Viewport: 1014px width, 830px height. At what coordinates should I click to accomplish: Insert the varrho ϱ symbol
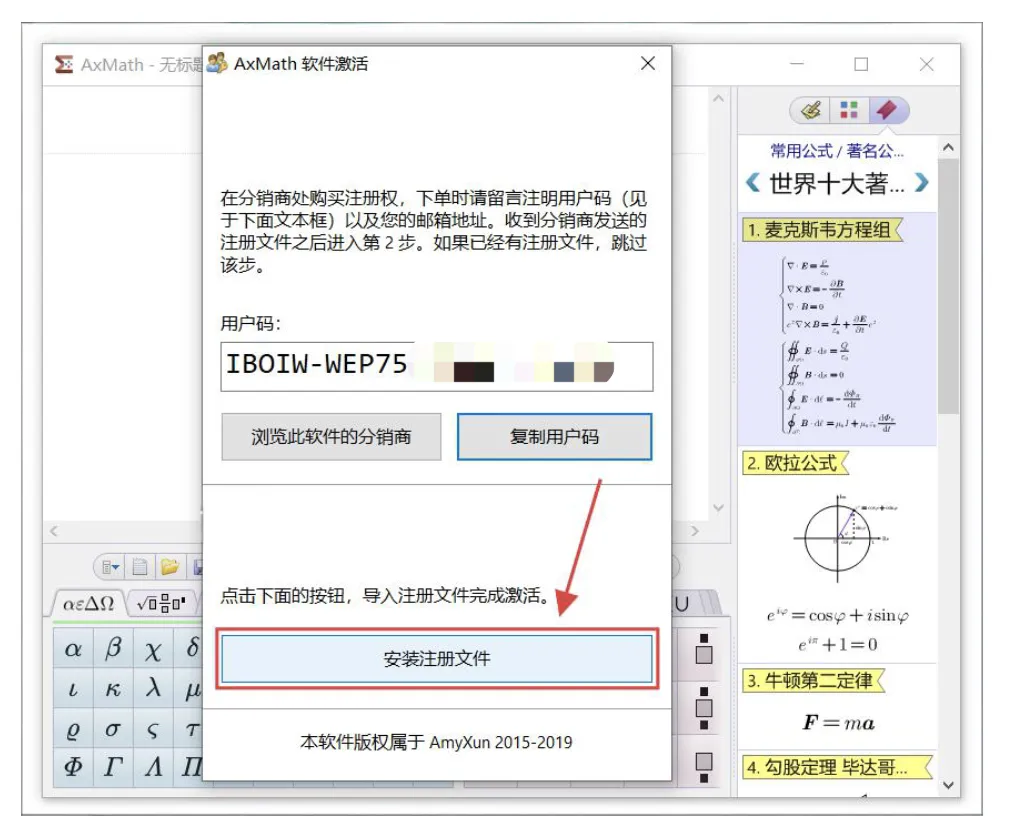click(73, 728)
